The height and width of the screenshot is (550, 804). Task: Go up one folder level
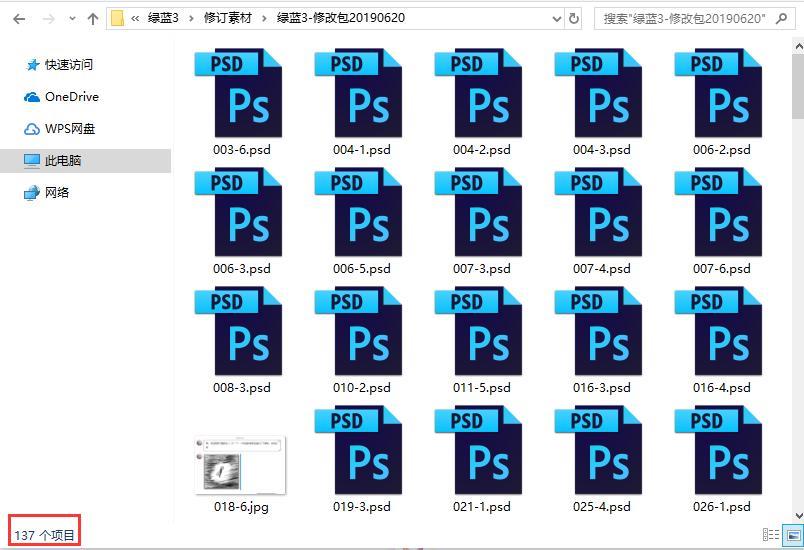coord(93,19)
